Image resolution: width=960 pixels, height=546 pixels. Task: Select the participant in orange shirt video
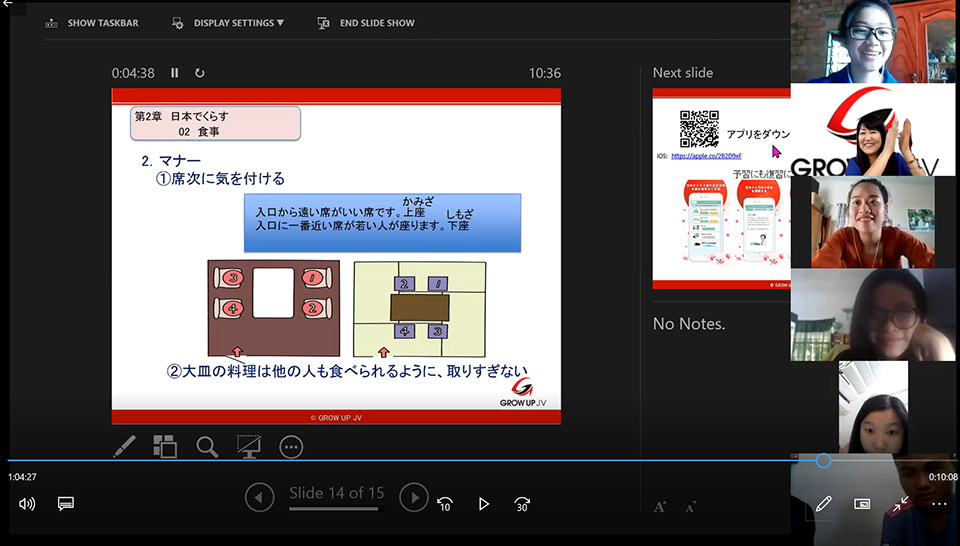pyautogui.click(x=872, y=222)
